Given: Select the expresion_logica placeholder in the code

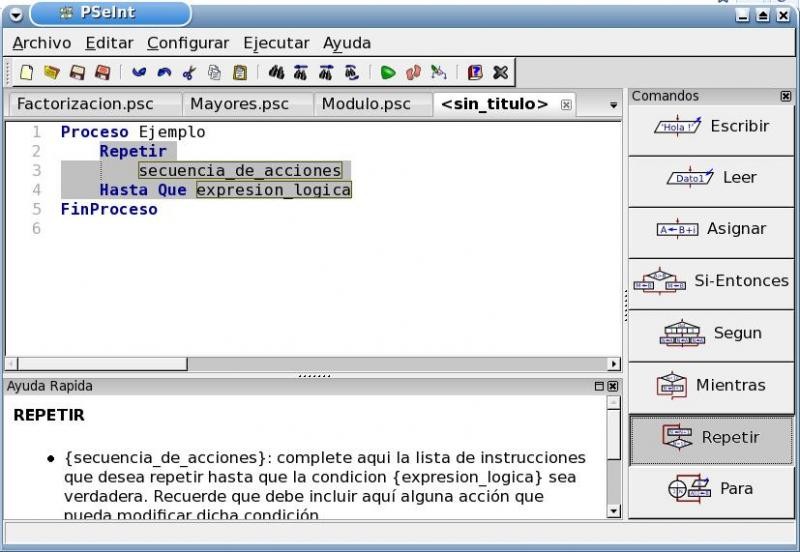Looking at the screenshot, I should coord(273,190).
